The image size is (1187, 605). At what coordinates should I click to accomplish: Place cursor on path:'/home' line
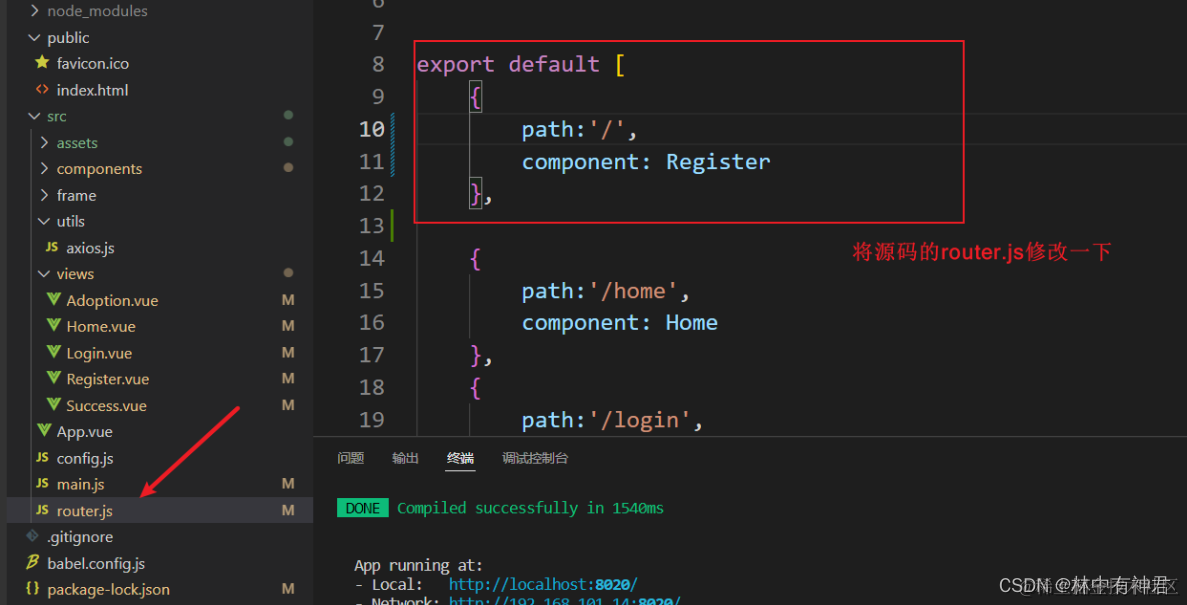pyautogui.click(x=606, y=291)
